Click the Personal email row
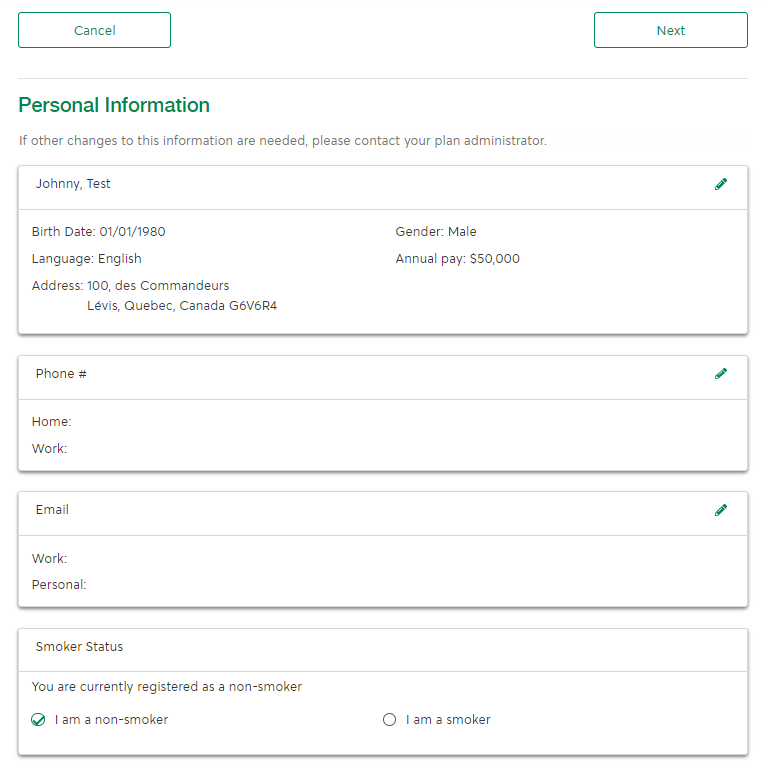Viewport: 763px width, 763px height. (x=59, y=585)
